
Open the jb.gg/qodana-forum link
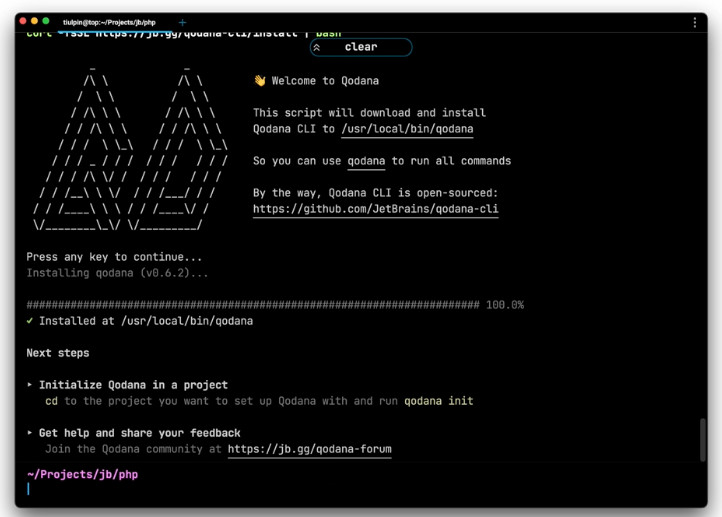(x=309, y=449)
